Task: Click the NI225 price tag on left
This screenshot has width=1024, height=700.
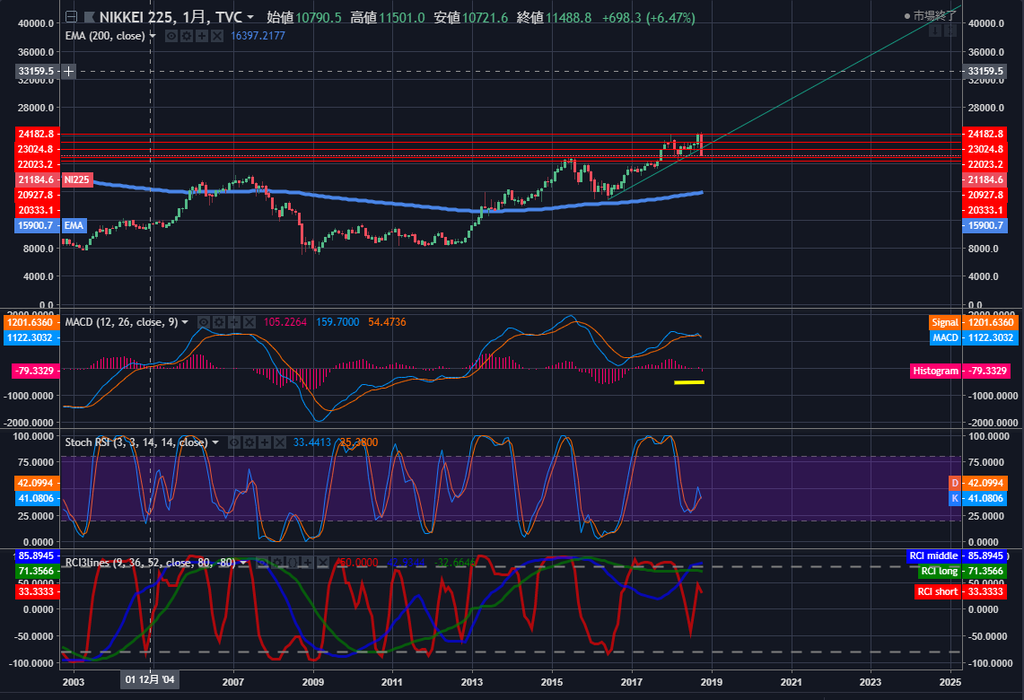Action: tap(77, 180)
